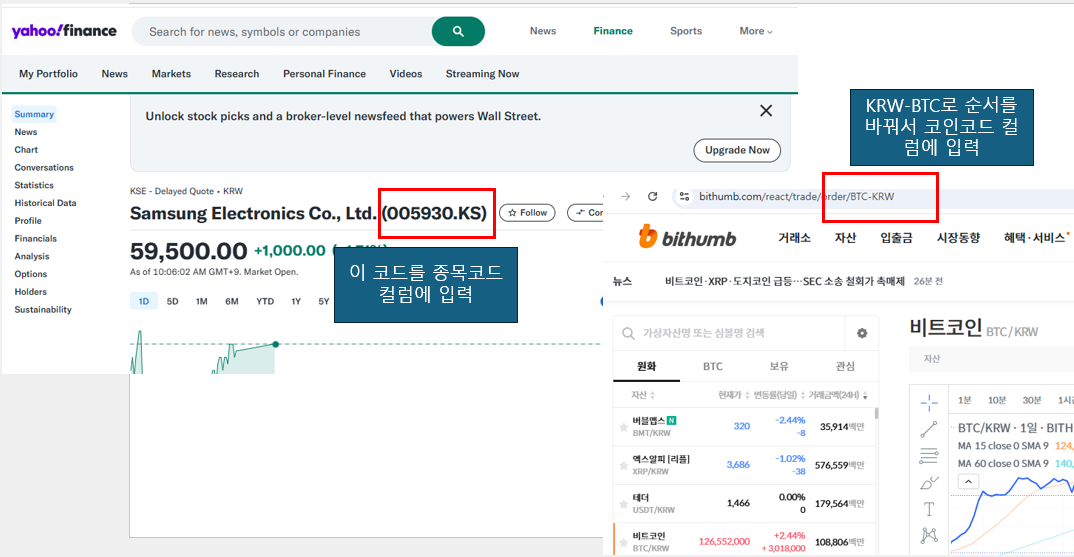This screenshot has width=1074, height=557.
Task: Open Finance in Yahoo top header
Action: point(613,31)
